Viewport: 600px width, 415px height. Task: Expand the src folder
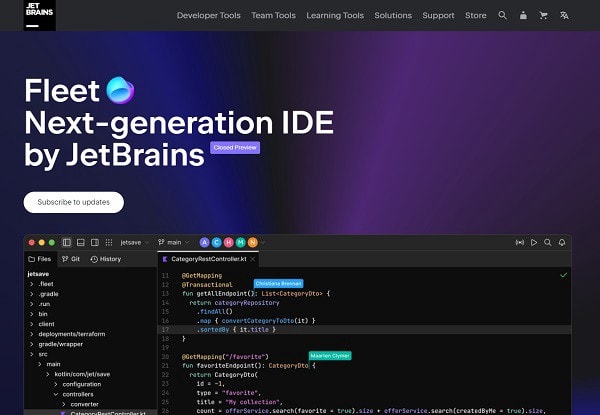coord(31,354)
